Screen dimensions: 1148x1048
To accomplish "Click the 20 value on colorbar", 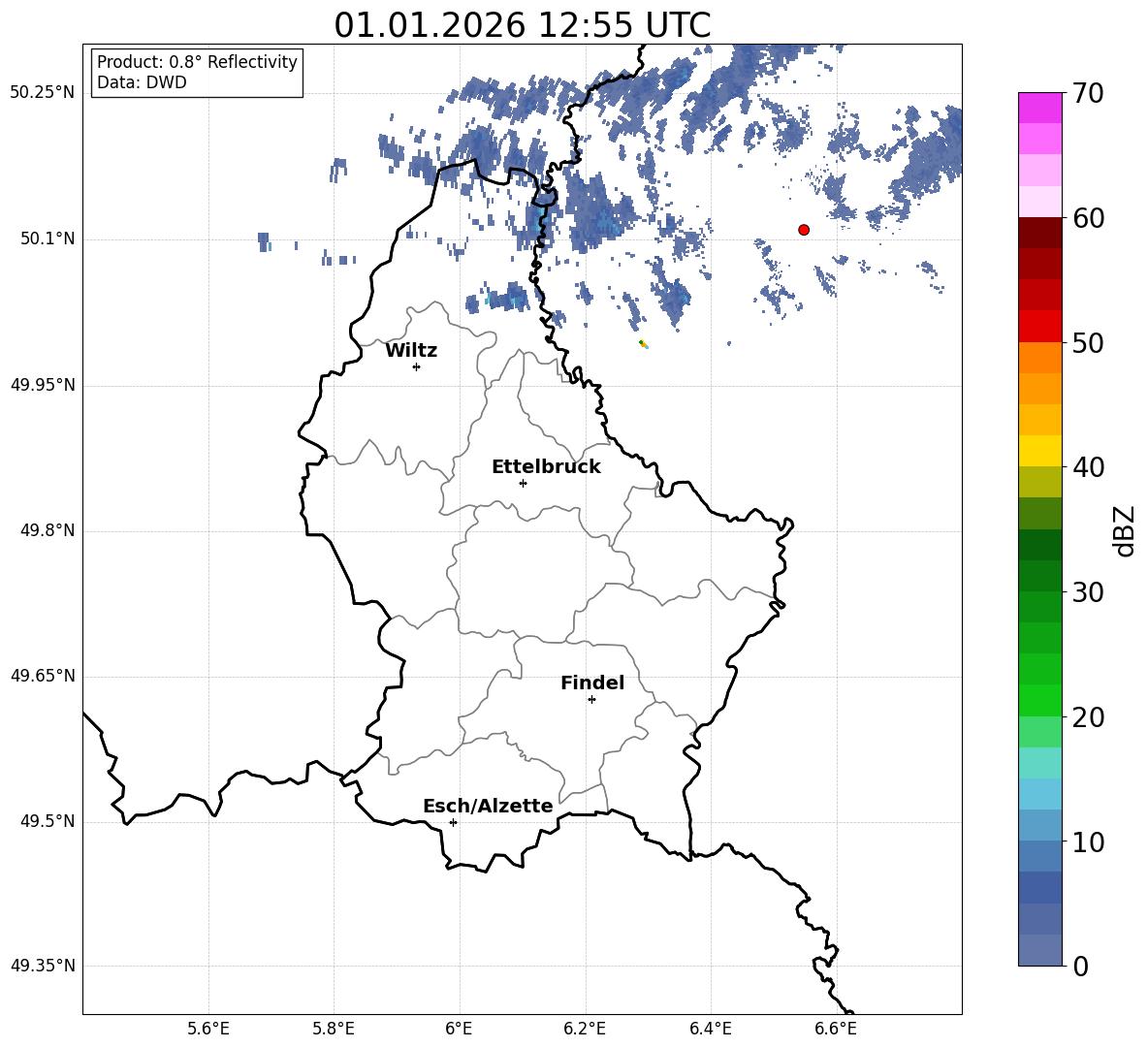I will (x=1088, y=717).
